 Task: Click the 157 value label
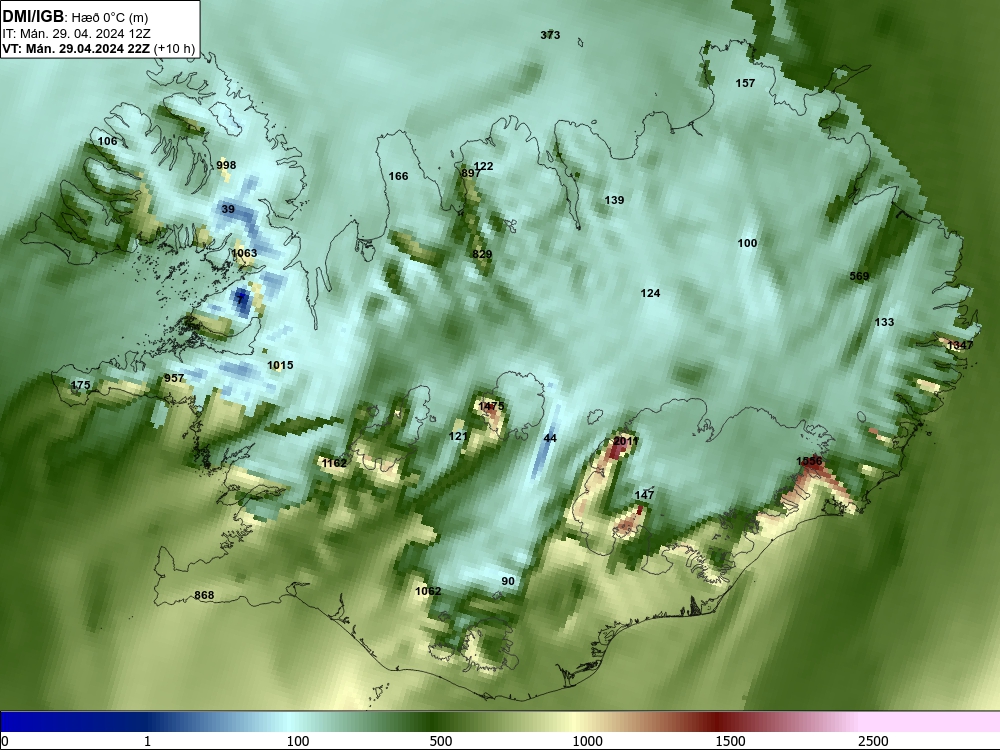coord(745,83)
